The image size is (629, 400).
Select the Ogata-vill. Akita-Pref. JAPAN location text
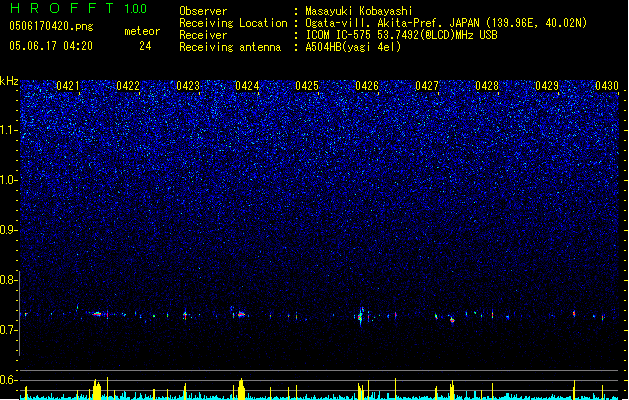446,23
